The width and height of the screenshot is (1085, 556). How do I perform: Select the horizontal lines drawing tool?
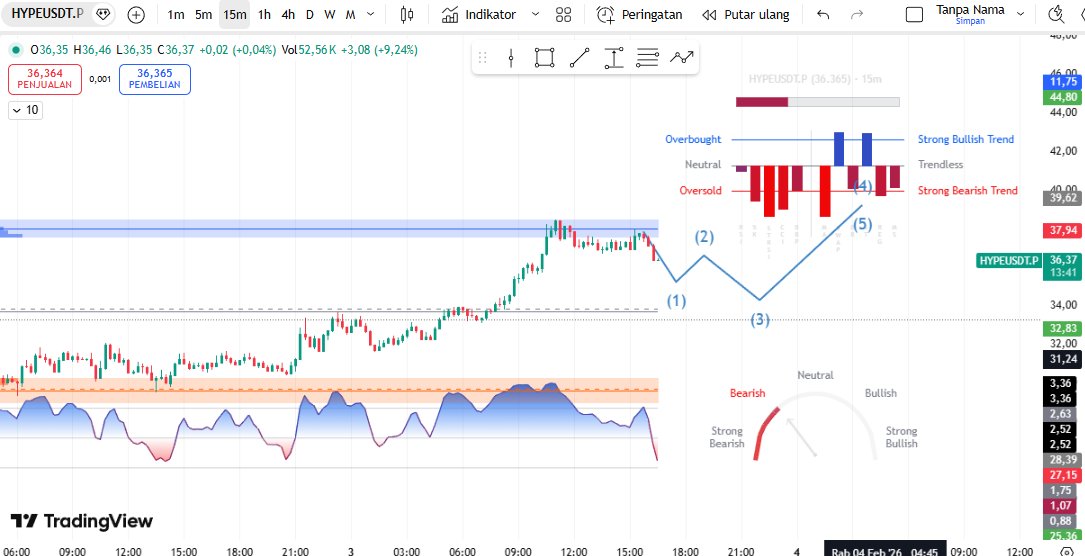(x=647, y=58)
